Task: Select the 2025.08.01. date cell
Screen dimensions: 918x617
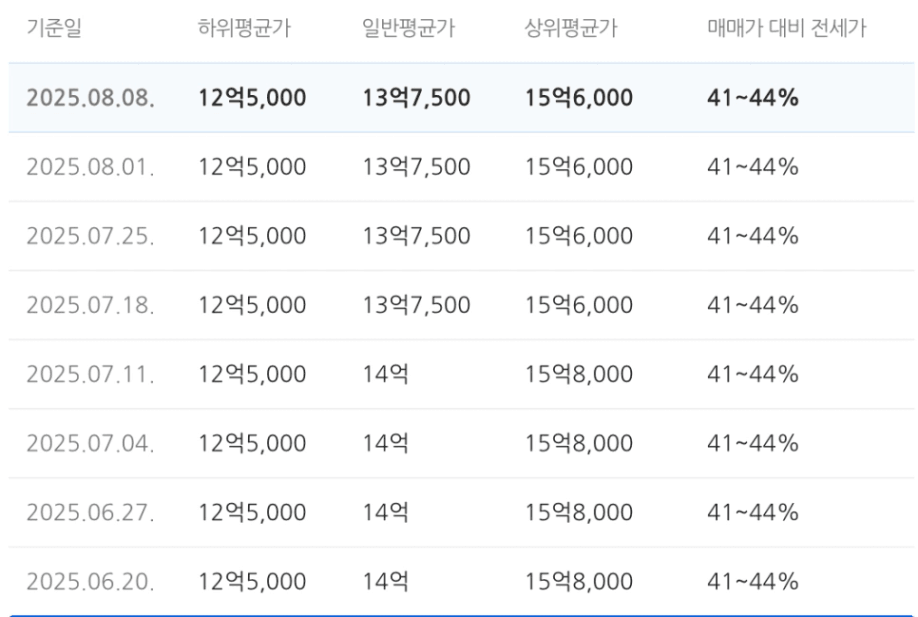Action: pyautogui.click(x=91, y=167)
